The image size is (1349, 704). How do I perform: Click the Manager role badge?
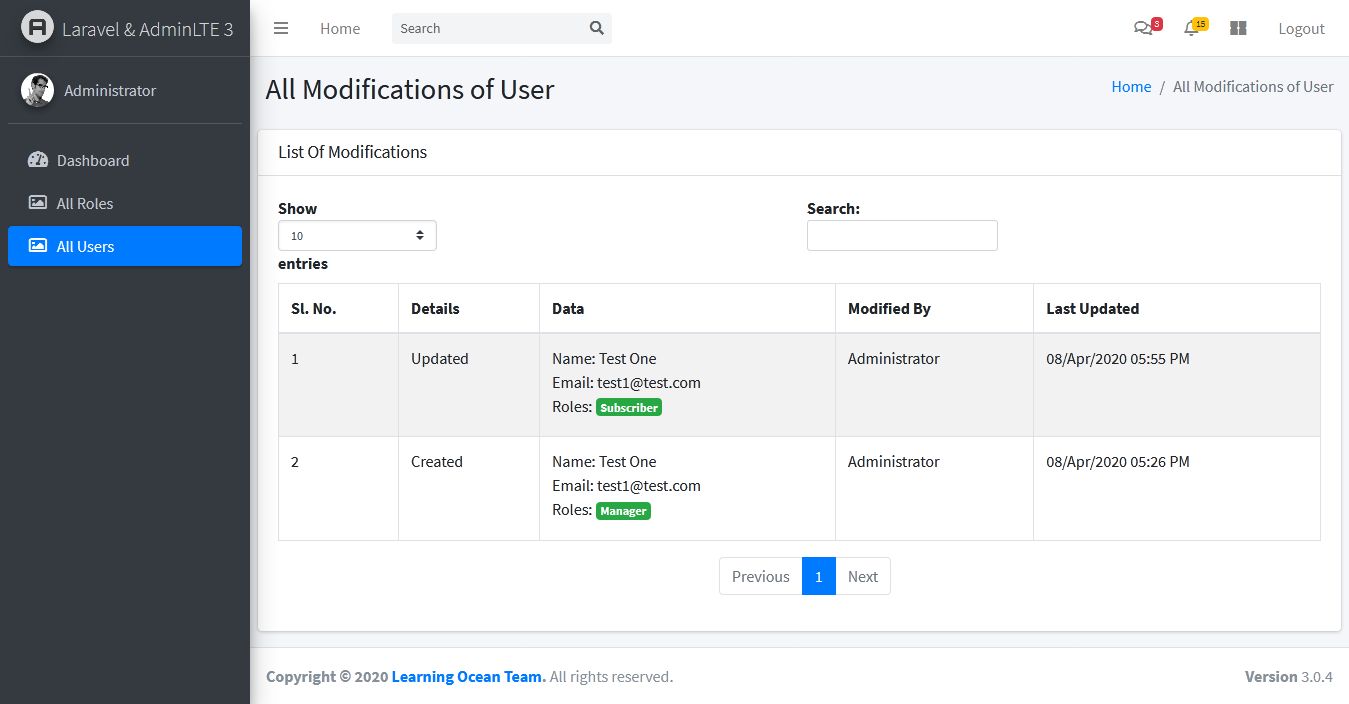pos(624,511)
